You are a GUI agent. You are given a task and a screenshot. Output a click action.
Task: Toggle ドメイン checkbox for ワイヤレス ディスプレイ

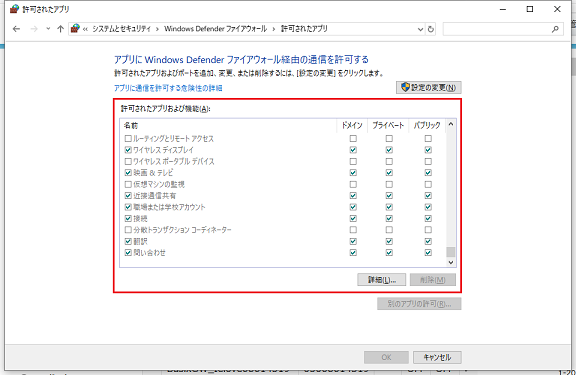coord(353,150)
